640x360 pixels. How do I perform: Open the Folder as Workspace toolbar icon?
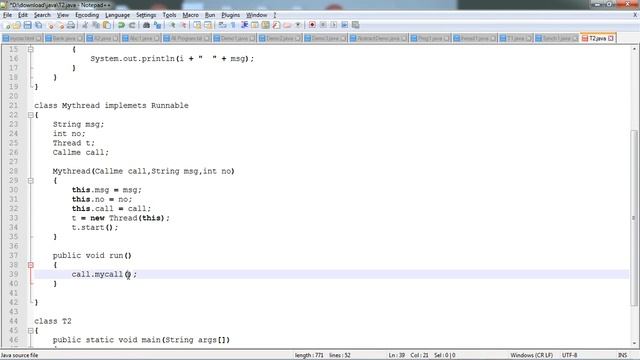pos(287,25)
